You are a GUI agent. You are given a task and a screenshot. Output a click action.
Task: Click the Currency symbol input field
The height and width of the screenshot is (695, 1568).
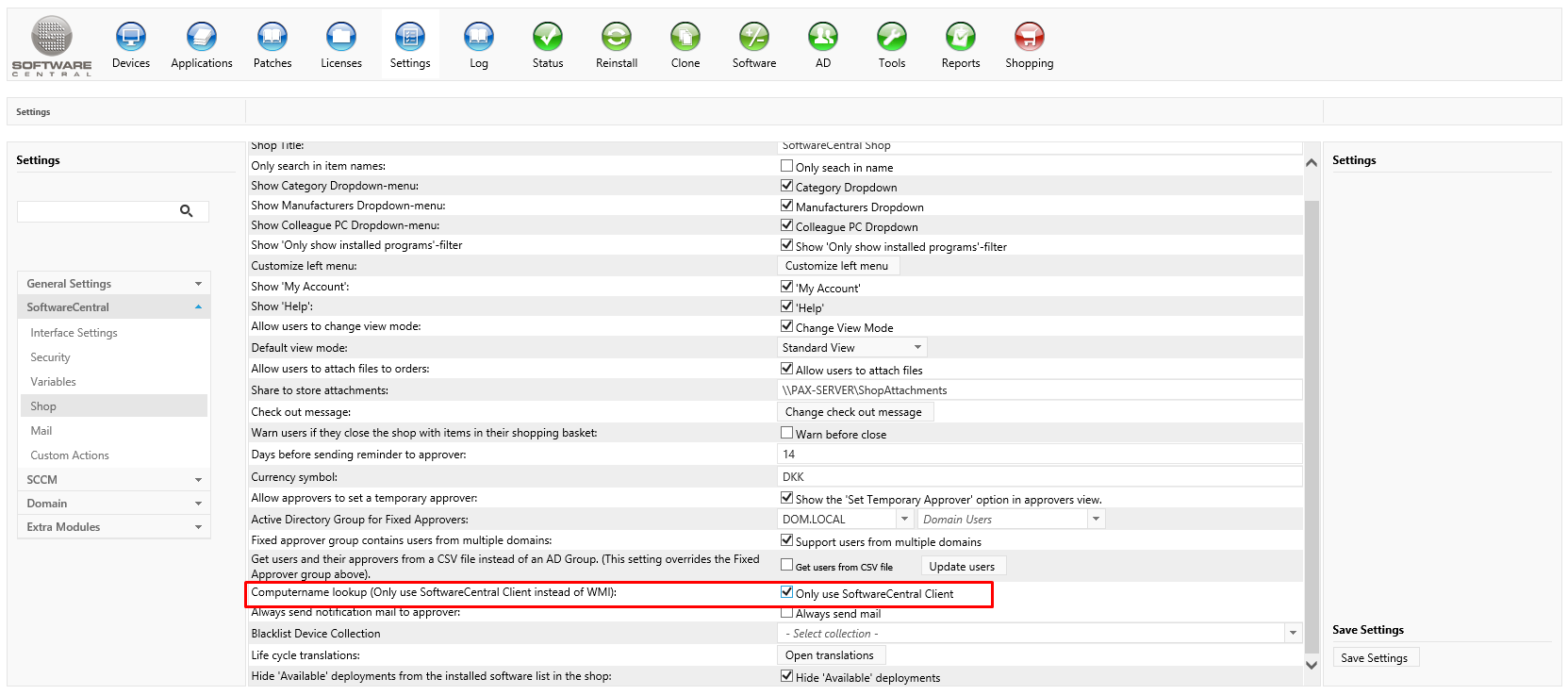point(1039,477)
